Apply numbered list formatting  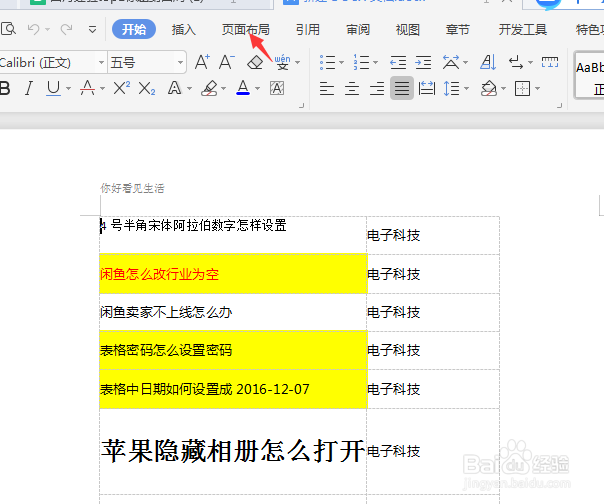pyautogui.click(x=361, y=62)
